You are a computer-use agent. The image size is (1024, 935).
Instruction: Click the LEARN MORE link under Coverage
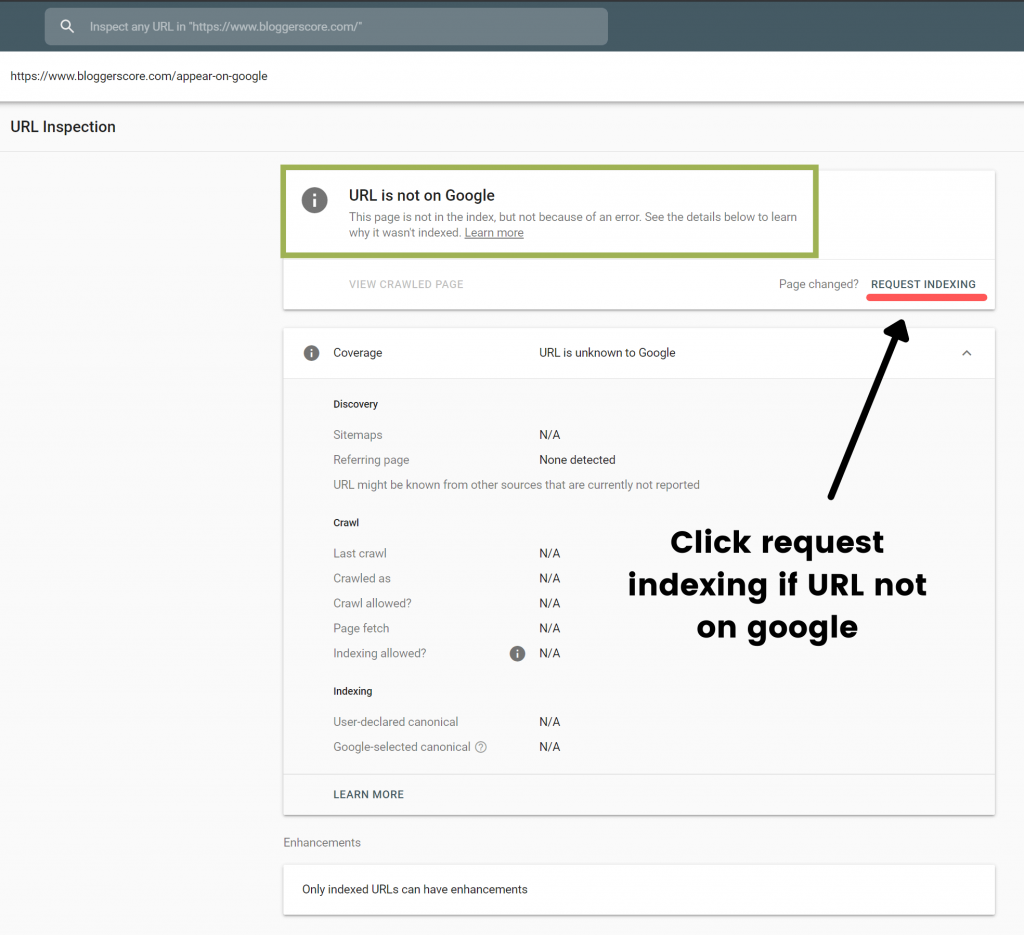tap(368, 795)
